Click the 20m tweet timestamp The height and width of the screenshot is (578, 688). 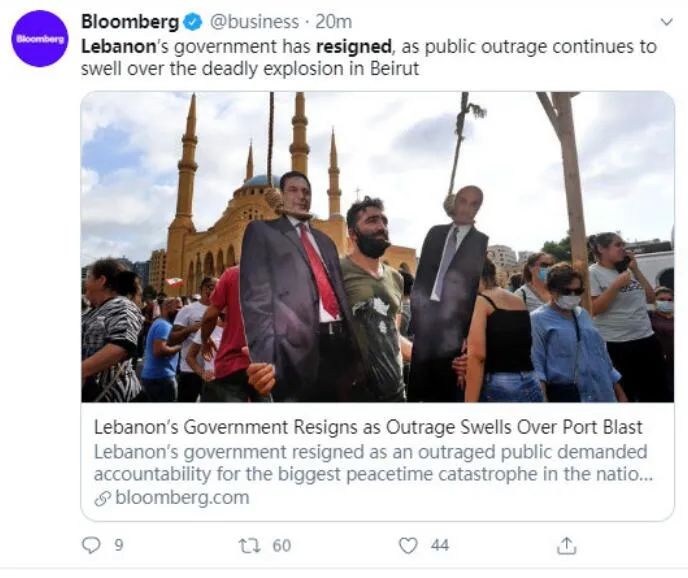click(333, 22)
